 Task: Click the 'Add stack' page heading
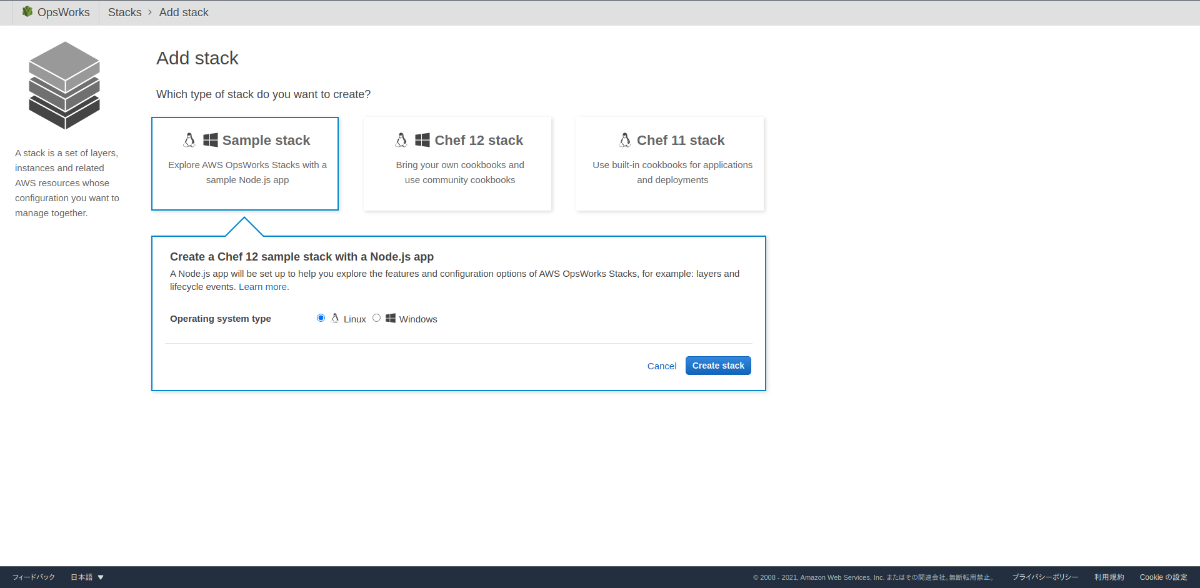[197, 58]
